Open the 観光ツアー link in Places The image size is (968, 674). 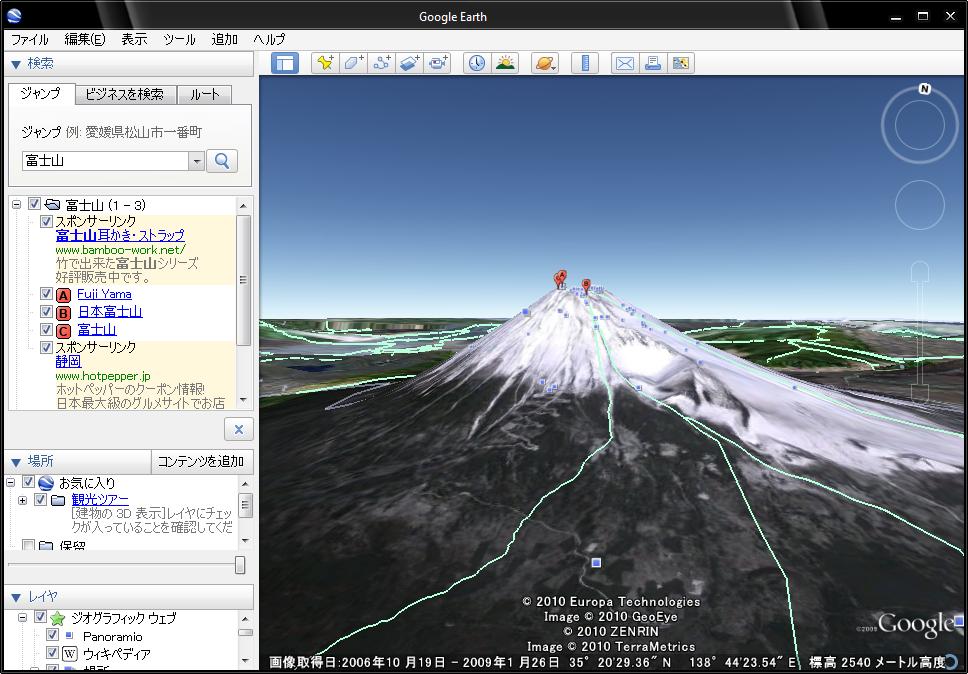(100, 499)
